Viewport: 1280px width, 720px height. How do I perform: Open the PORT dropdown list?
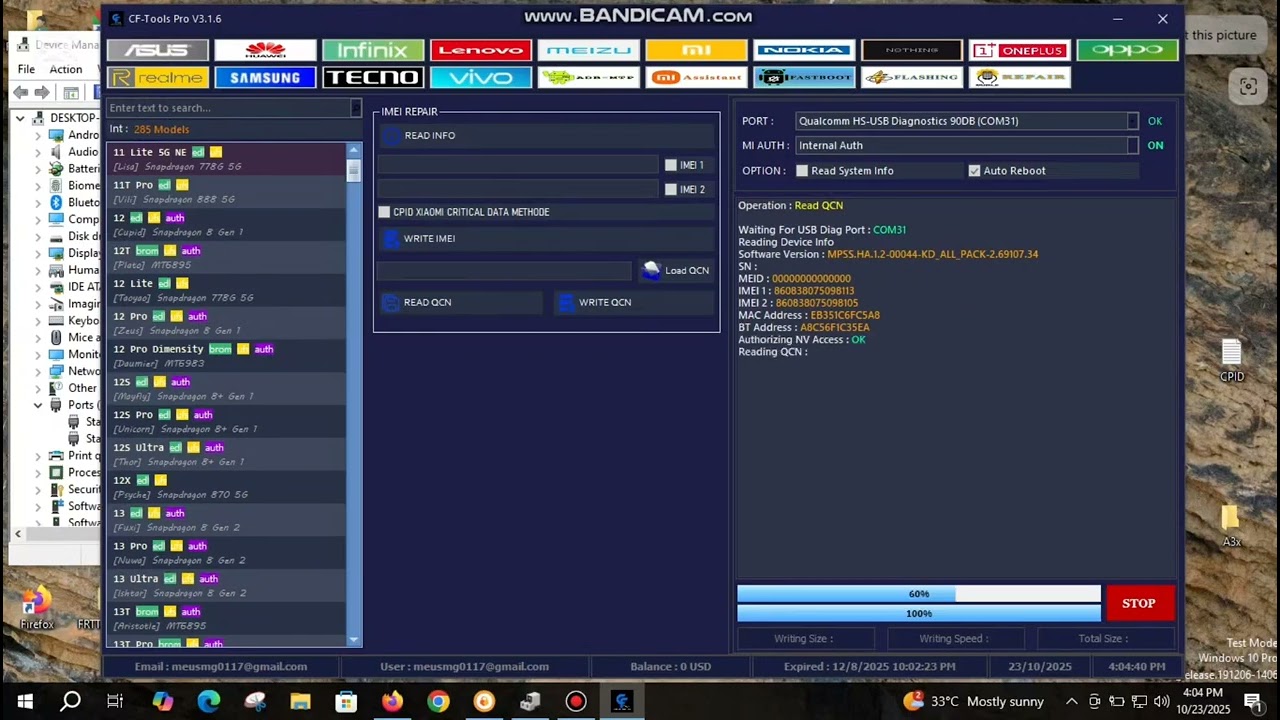[1132, 121]
